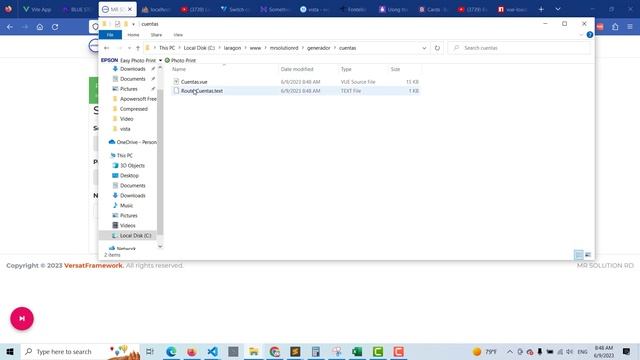Select Videos under This PC

tap(127, 226)
